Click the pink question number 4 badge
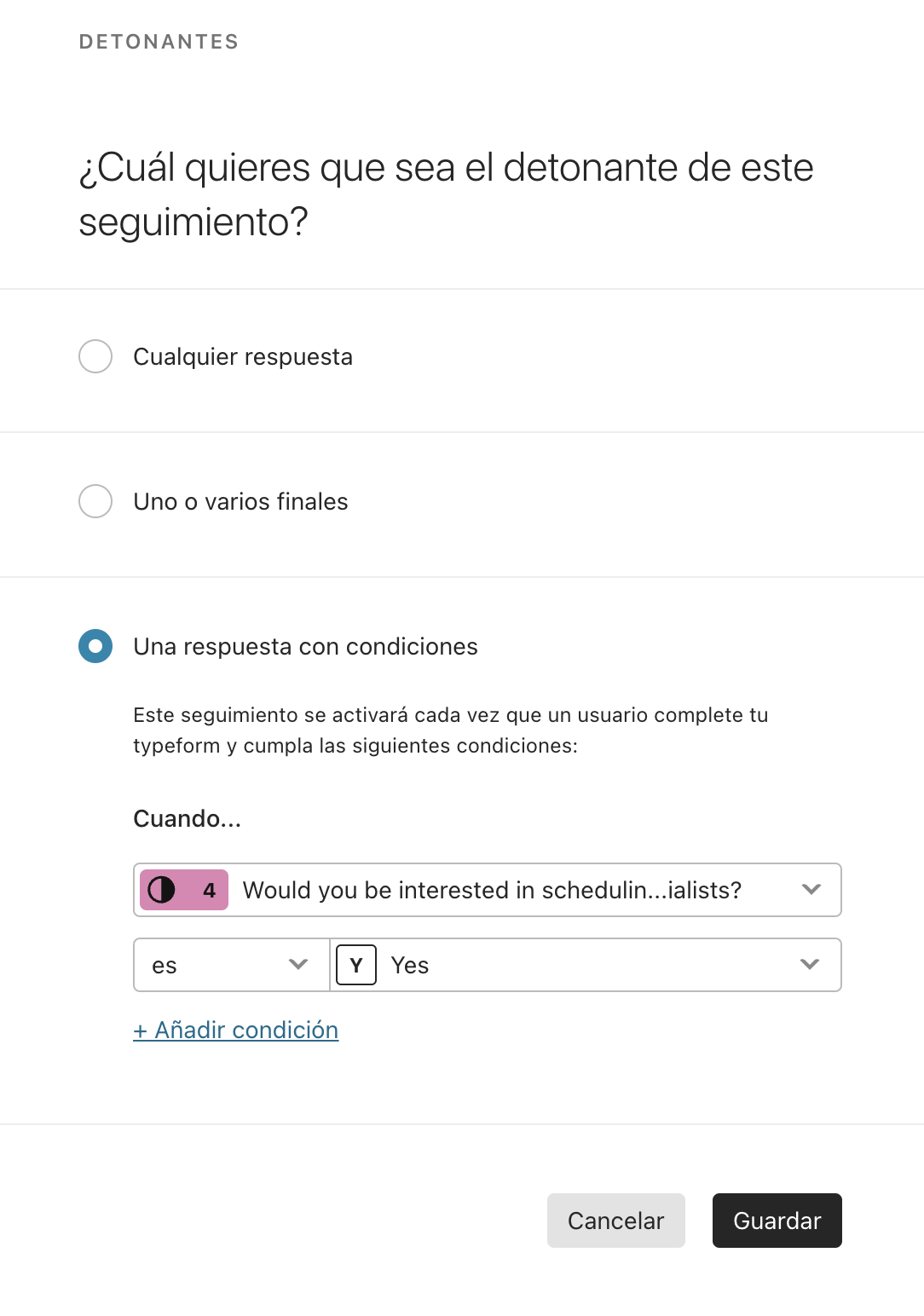Screen dimensions: 924x1316 click(x=184, y=890)
